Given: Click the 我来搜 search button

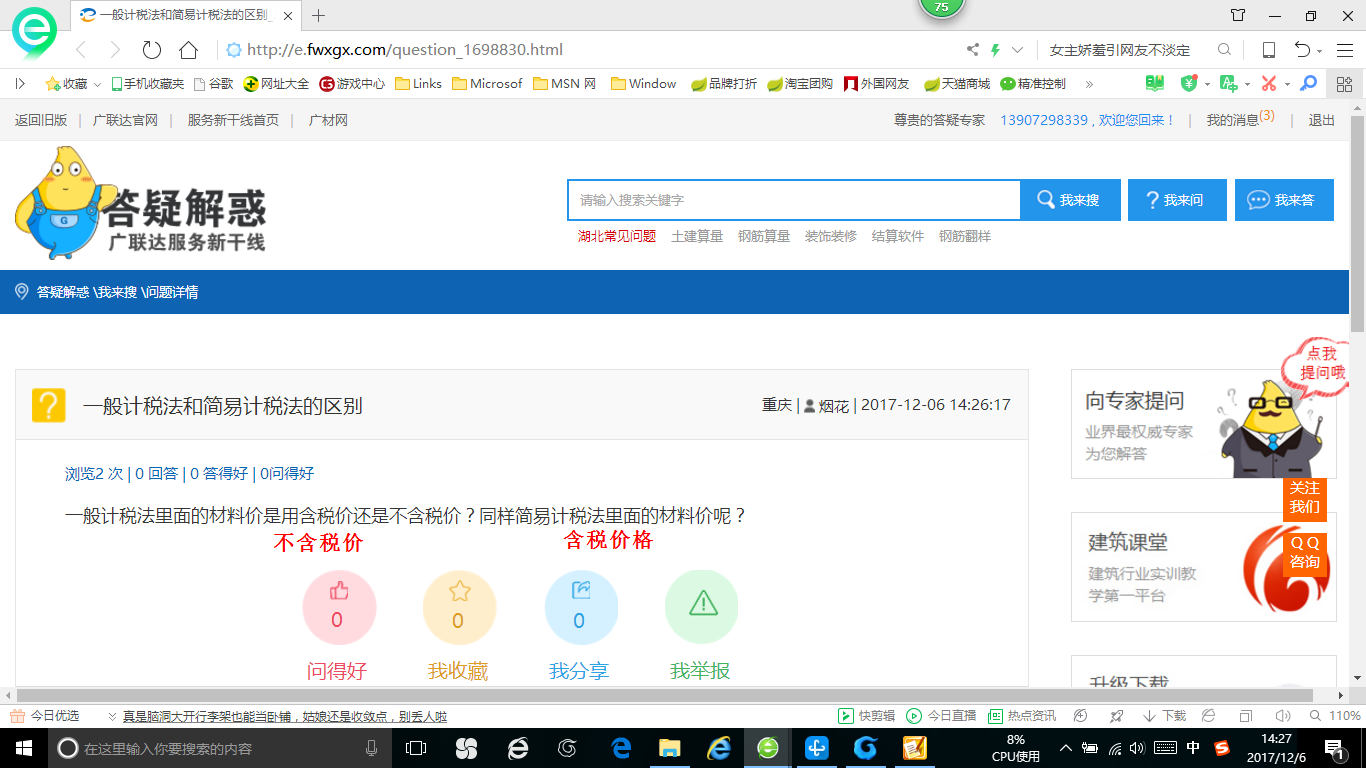Looking at the screenshot, I should point(1068,200).
